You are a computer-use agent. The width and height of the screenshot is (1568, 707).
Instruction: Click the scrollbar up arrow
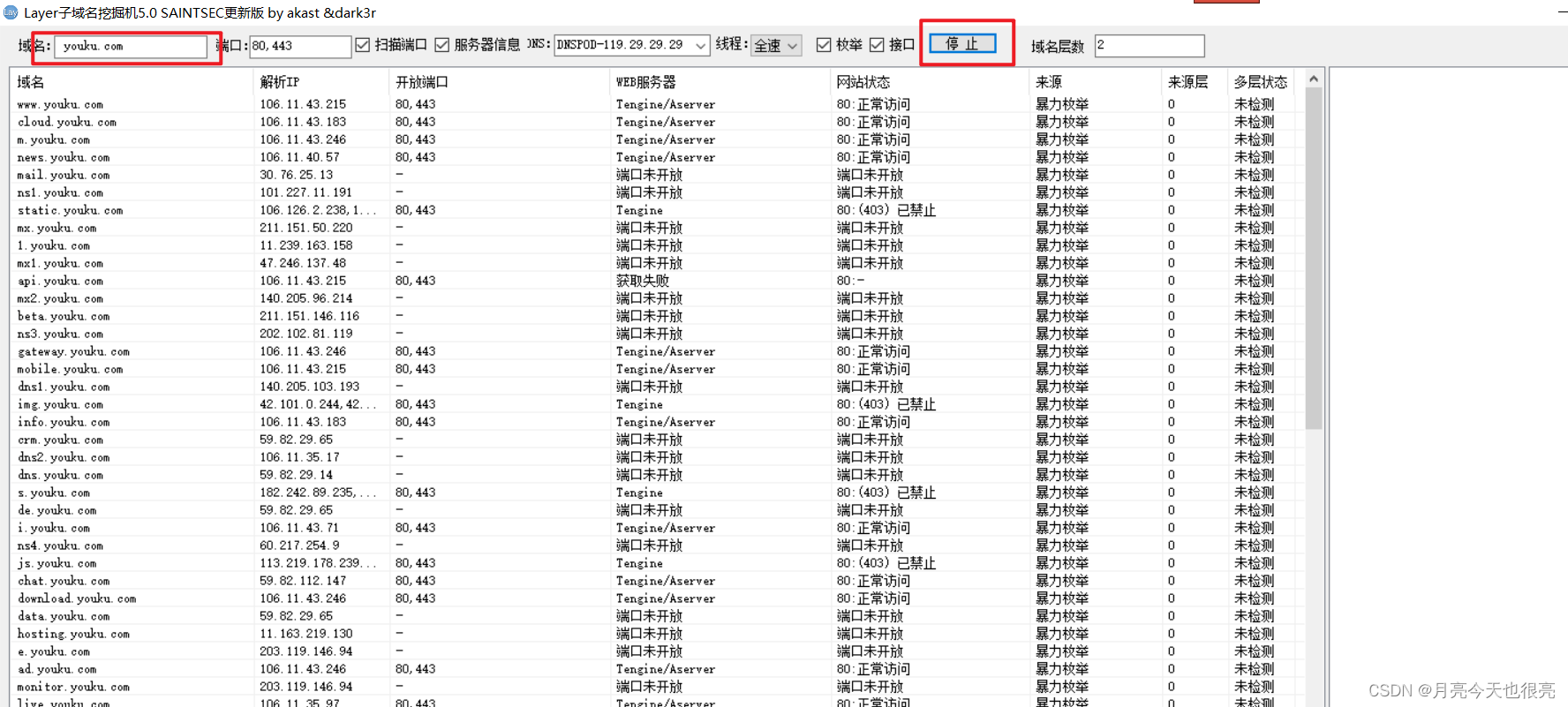coord(1314,79)
